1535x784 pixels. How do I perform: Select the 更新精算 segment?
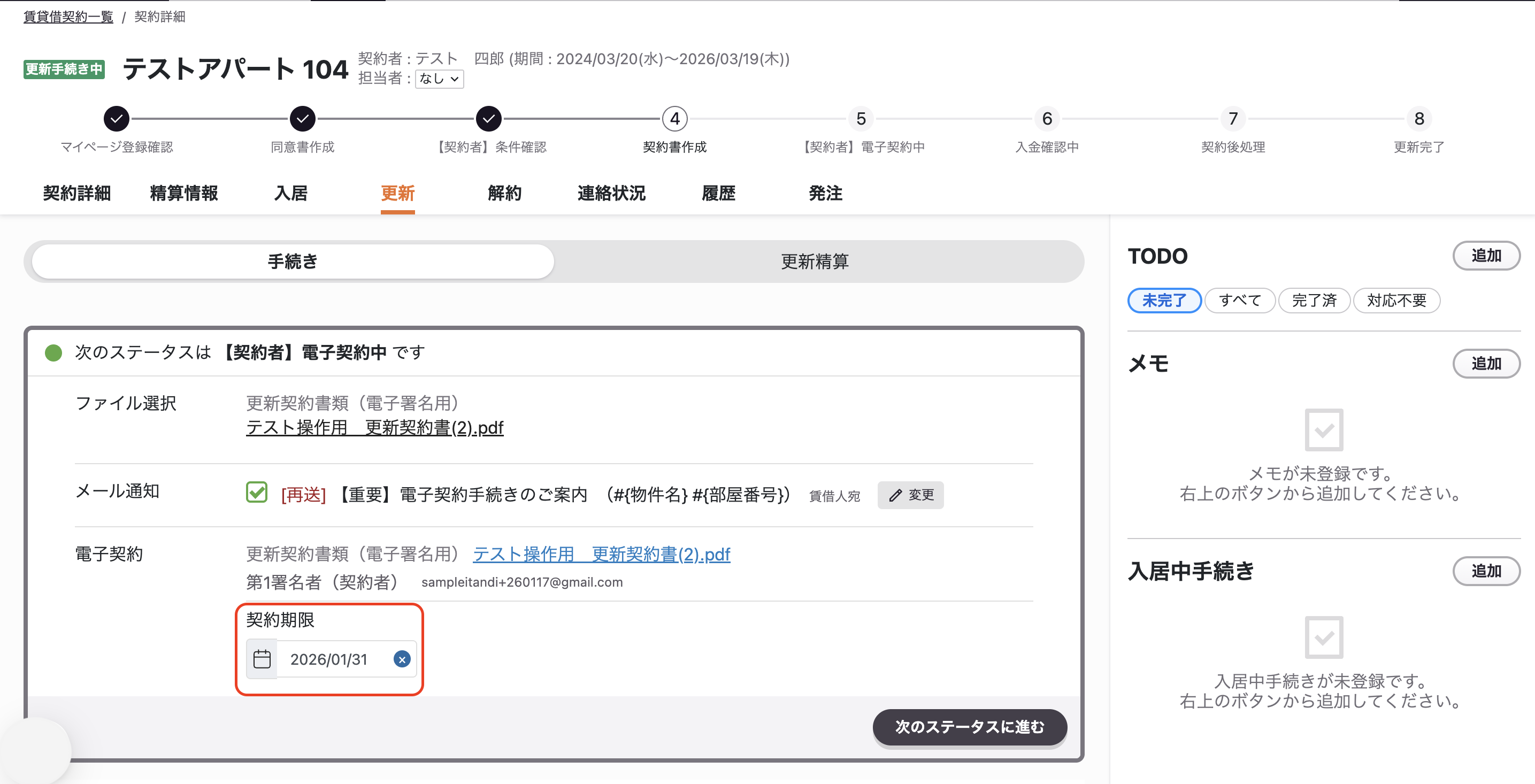[x=815, y=262]
